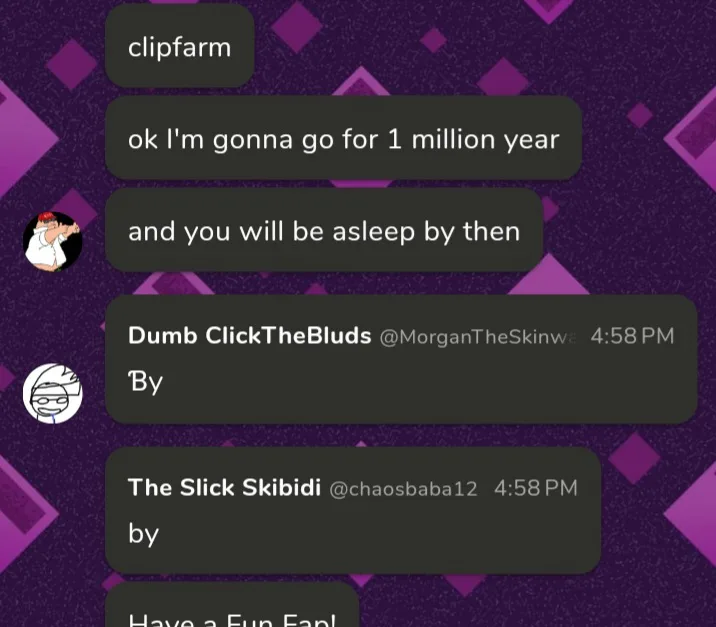Select the lowercase 'by' message text

[143, 533]
